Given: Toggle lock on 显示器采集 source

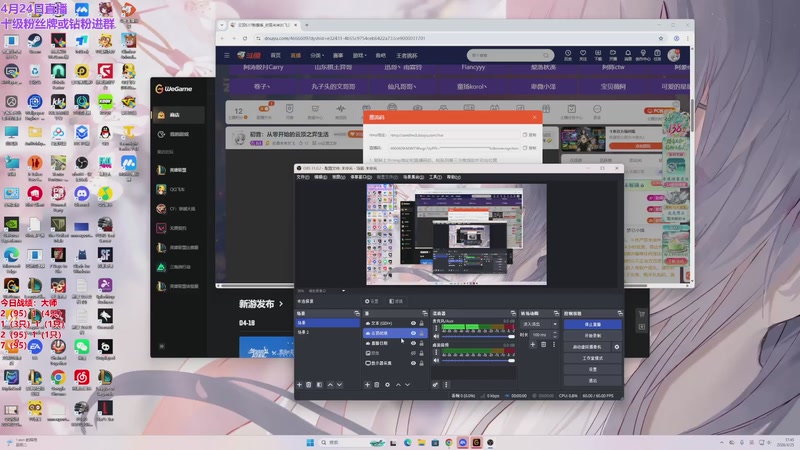Looking at the screenshot, I should (x=421, y=363).
